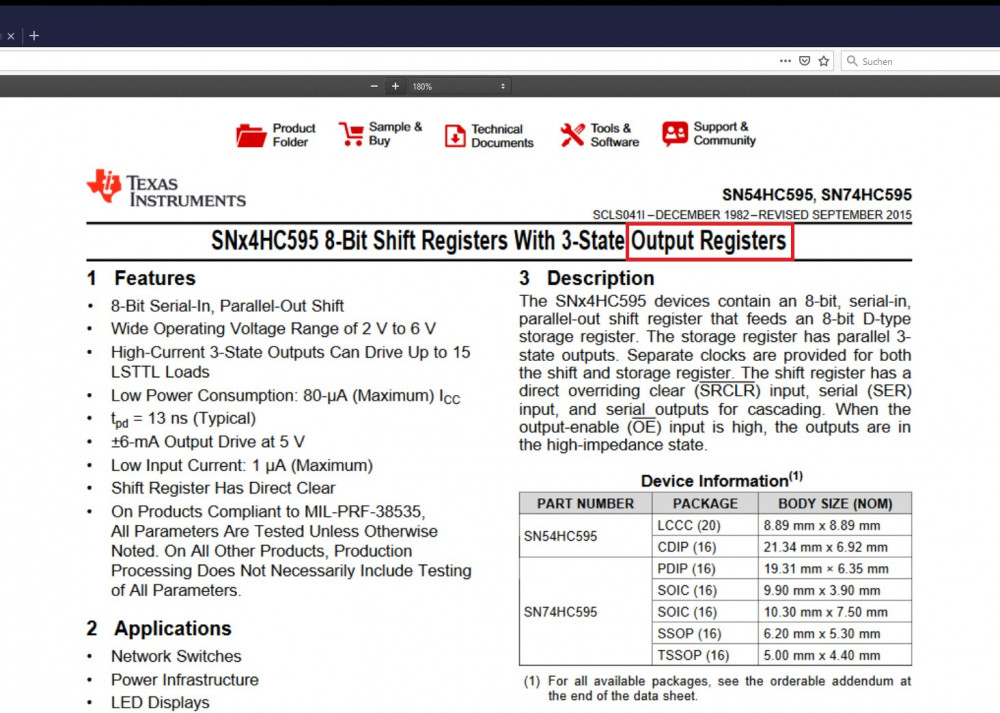Click the Features section heading
Viewport: 1000px width, 713px height.
tap(141, 278)
